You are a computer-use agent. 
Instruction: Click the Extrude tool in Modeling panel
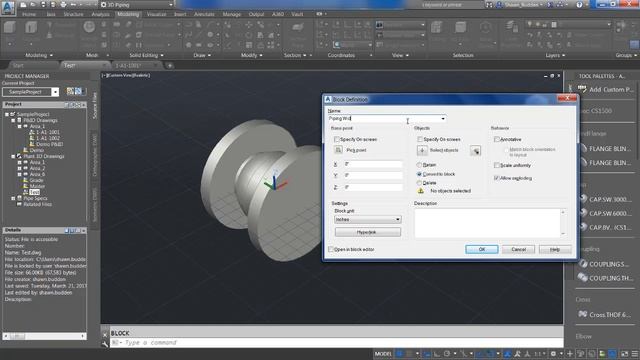pyautogui.click(x=31, y=28)
